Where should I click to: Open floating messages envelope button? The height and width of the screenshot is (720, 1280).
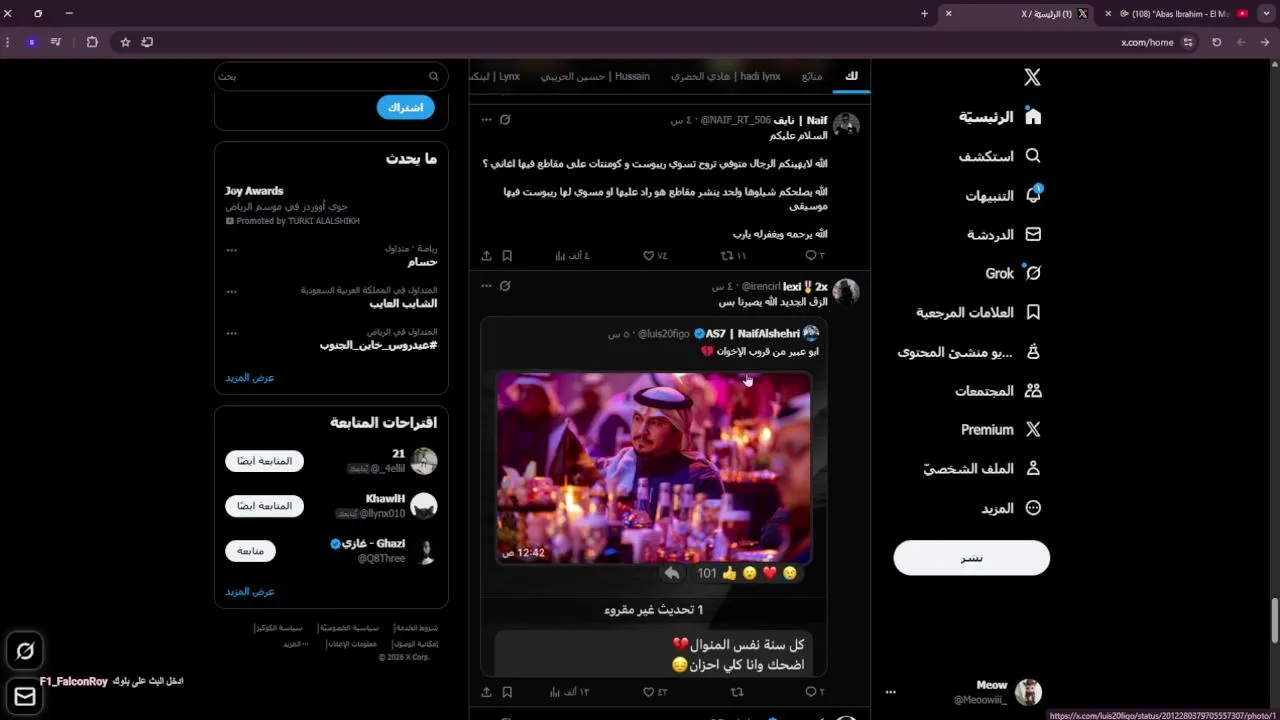25,696
